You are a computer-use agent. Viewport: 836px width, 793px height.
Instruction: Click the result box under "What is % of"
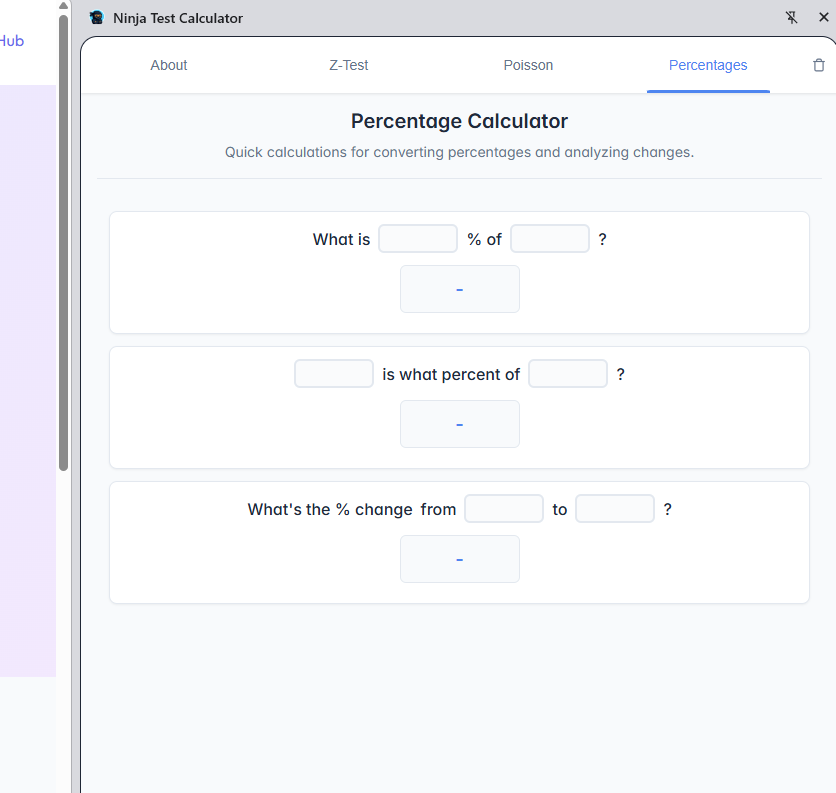(x=460, y=289)
